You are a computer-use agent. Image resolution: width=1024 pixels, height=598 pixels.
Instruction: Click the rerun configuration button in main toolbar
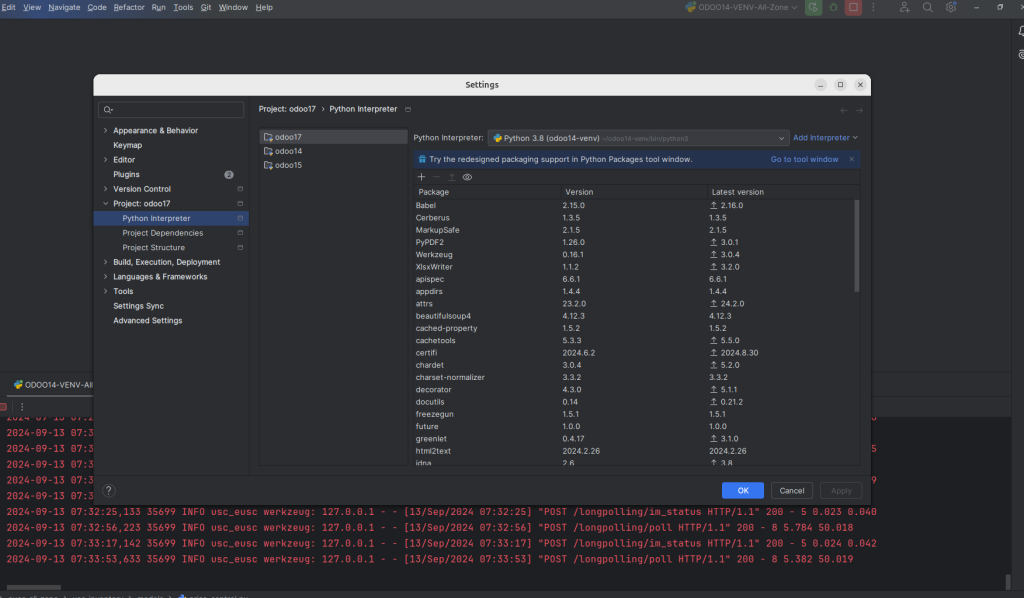pos(813,8)
